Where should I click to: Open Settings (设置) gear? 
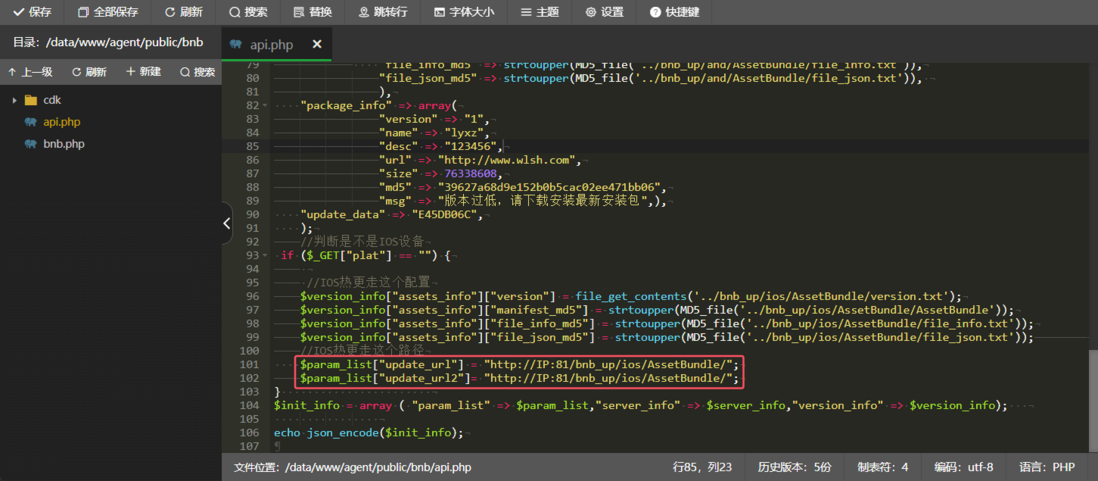coord(604,12)
